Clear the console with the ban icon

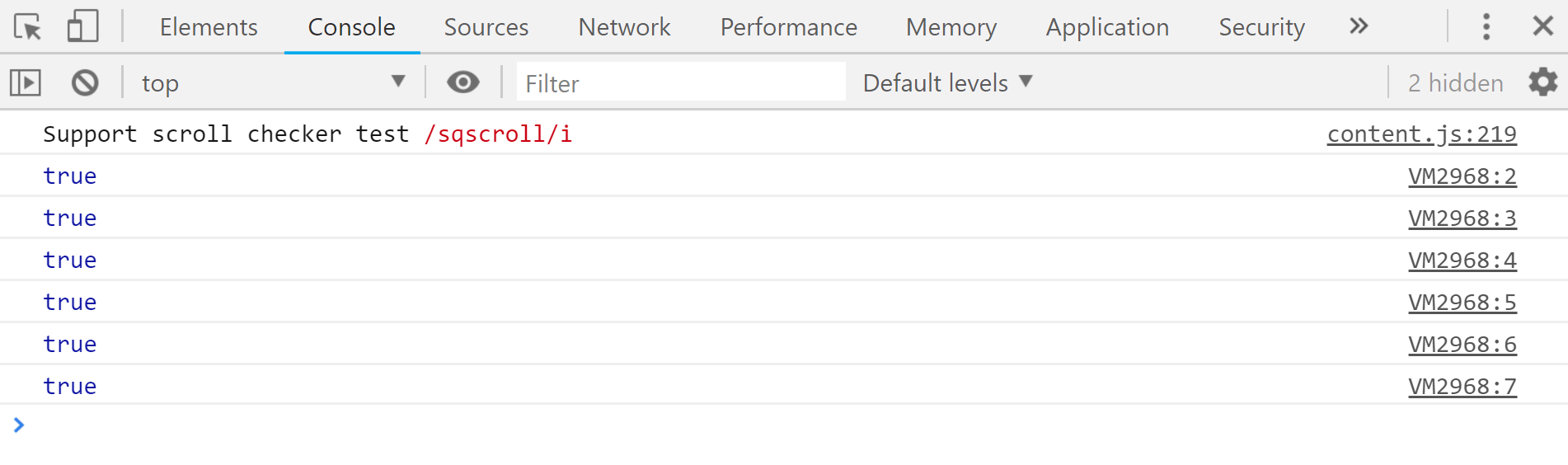(85, 82)
